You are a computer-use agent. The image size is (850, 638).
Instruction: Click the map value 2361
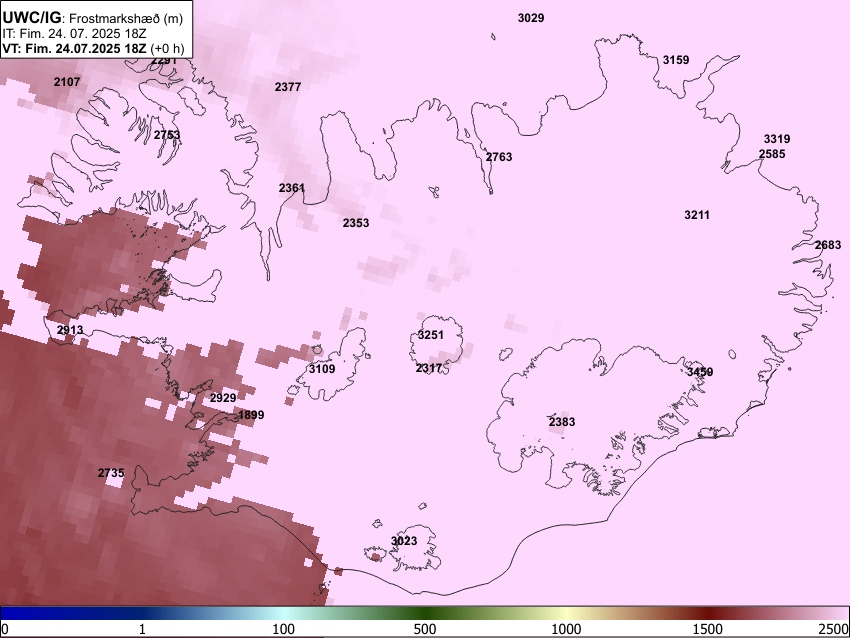(292, 188)
